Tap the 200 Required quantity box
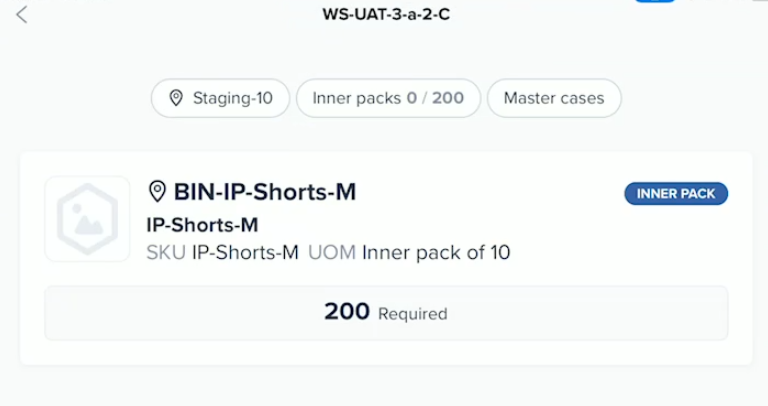This screenshot has width=768, height=406. click(386, 313)
